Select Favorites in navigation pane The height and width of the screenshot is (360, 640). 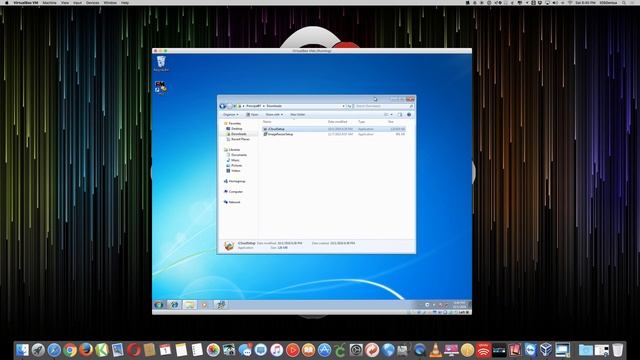point(234,123)
